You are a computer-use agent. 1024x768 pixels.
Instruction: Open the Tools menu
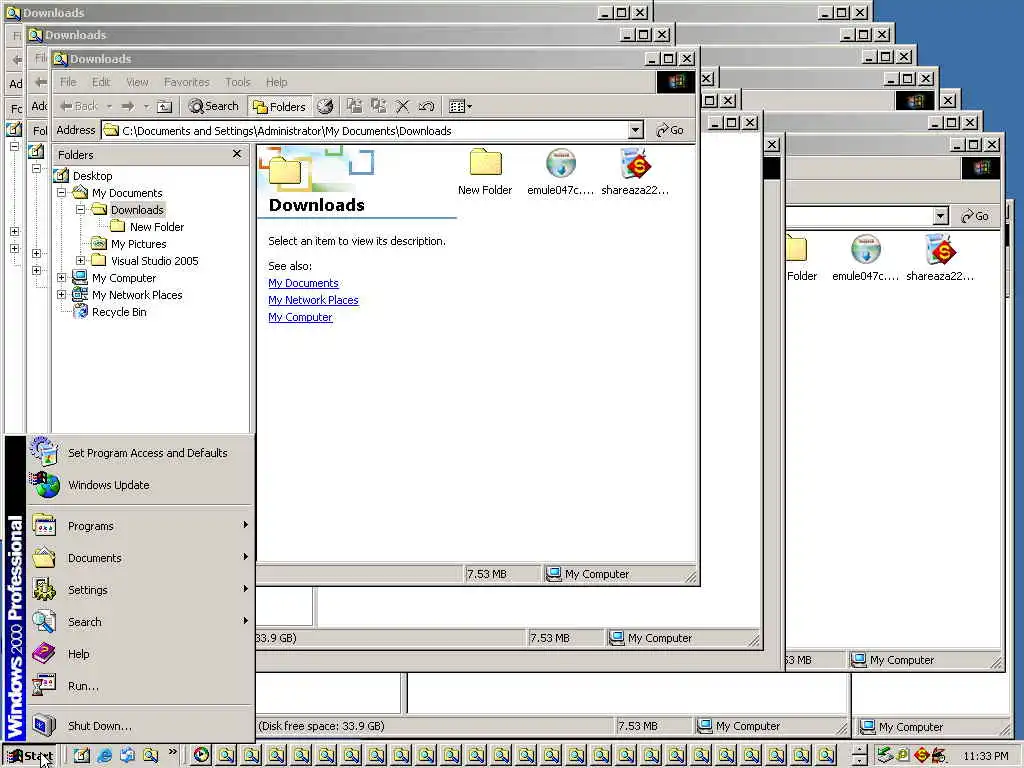point(238,82)
